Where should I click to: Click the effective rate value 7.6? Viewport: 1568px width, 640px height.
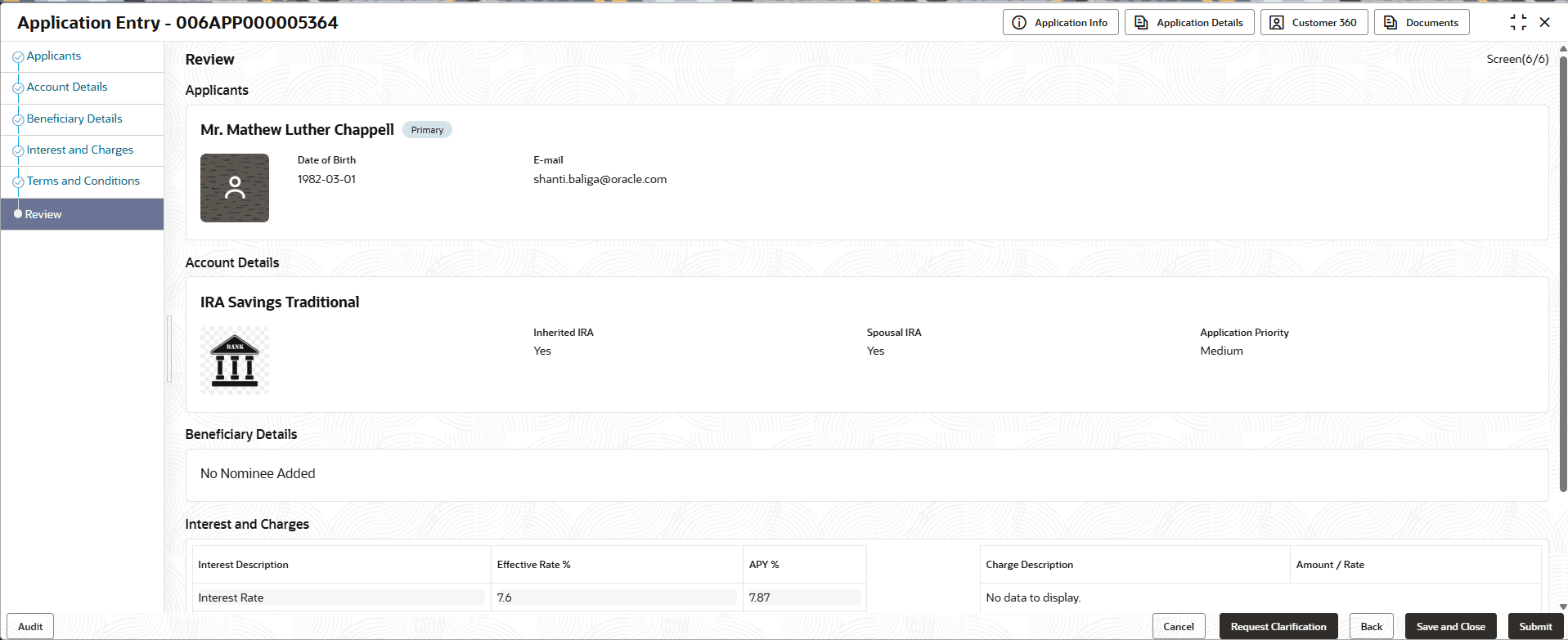click(x=616, y=597)
